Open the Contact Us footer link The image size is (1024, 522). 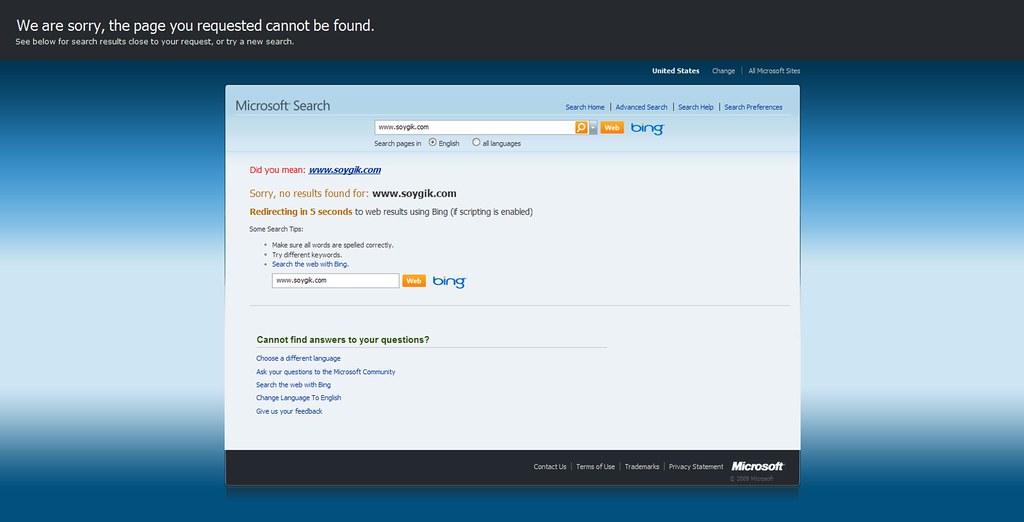click(550, 466)
